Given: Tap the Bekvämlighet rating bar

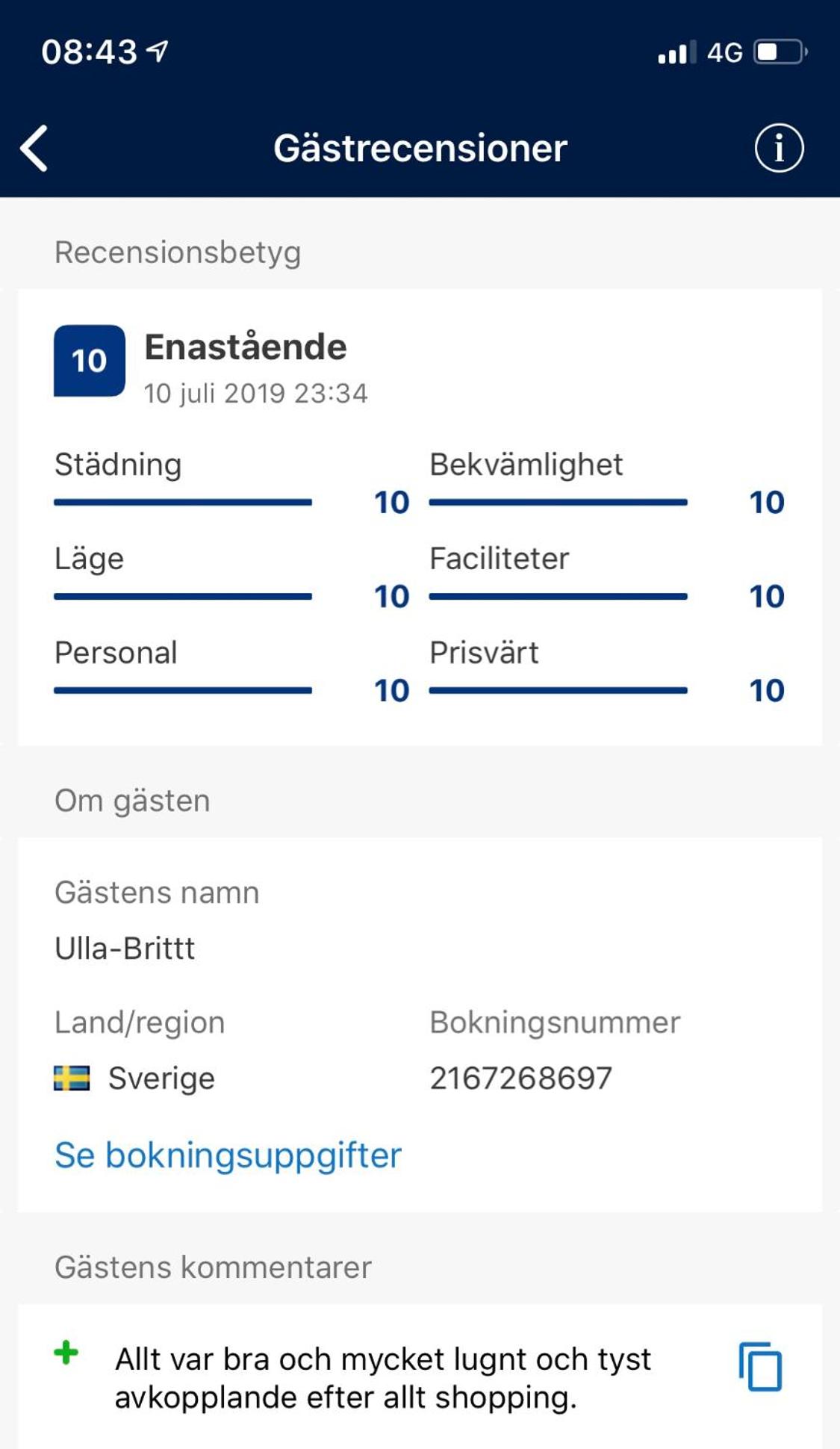Looking at the screenshot, I should (x=559, y=503).
